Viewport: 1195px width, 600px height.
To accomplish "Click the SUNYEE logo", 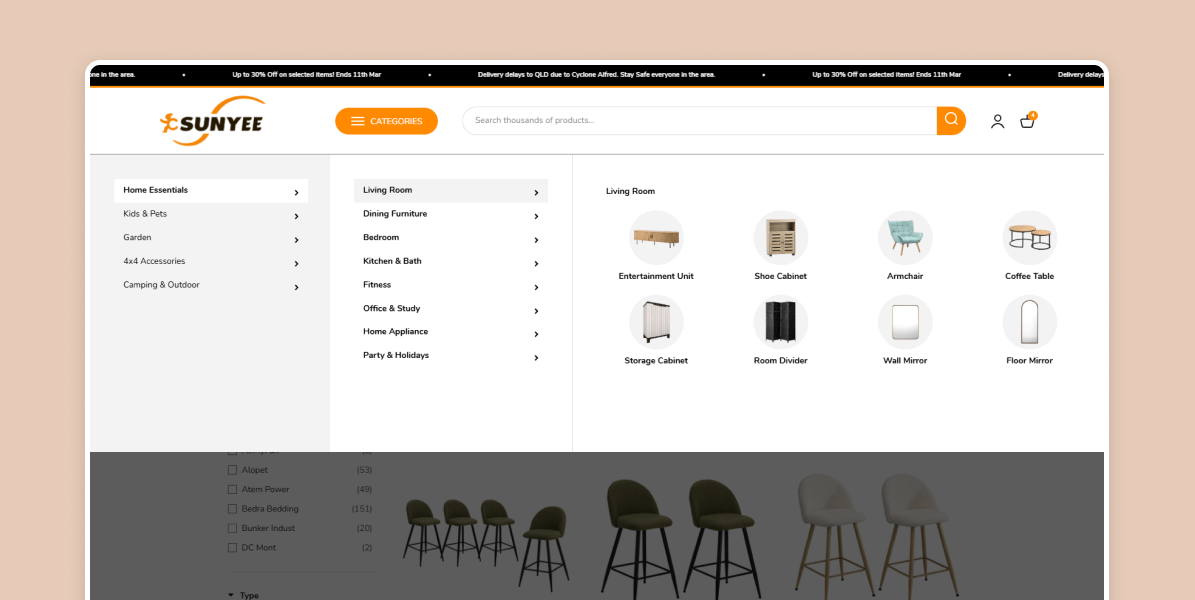I will tap(212, 120).
